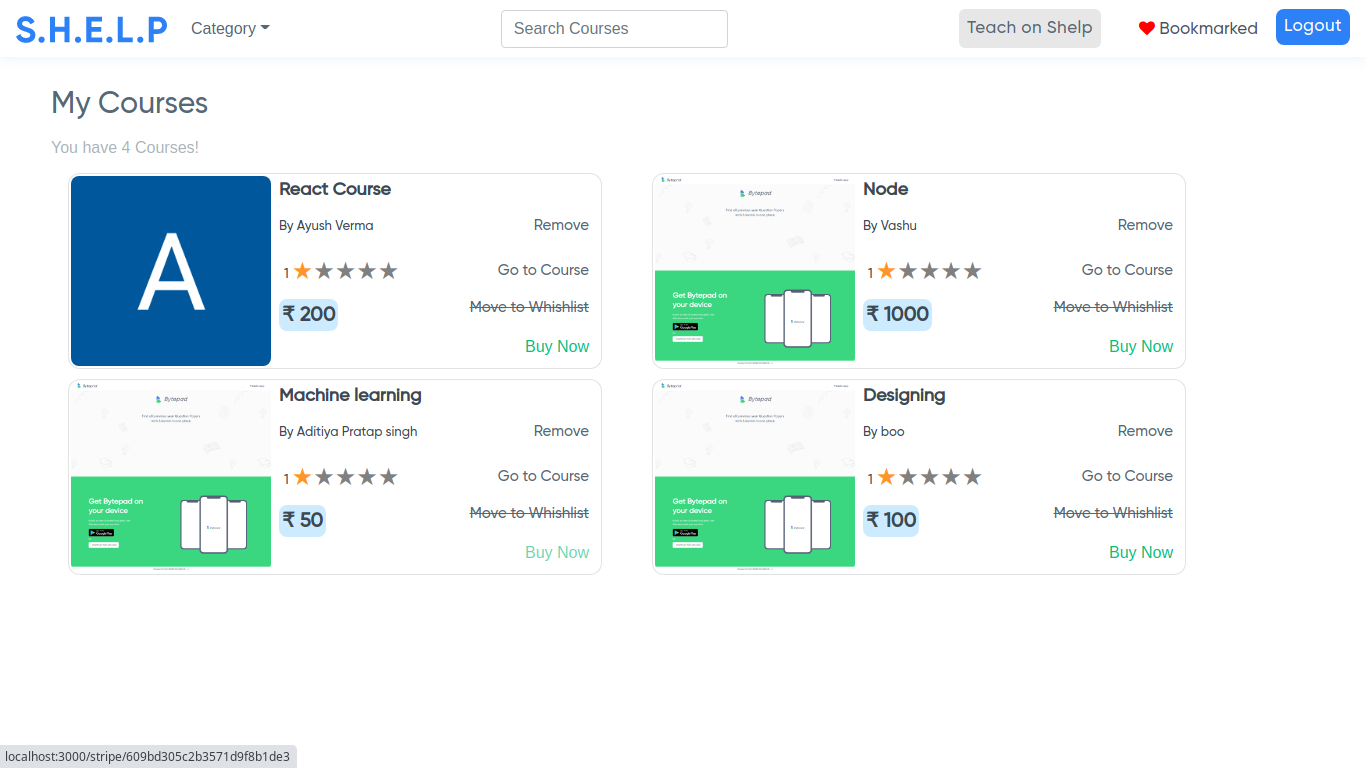Rate Machine learning five stars
This screenshot has width=1366, height=768.
[x=388, y=477]
